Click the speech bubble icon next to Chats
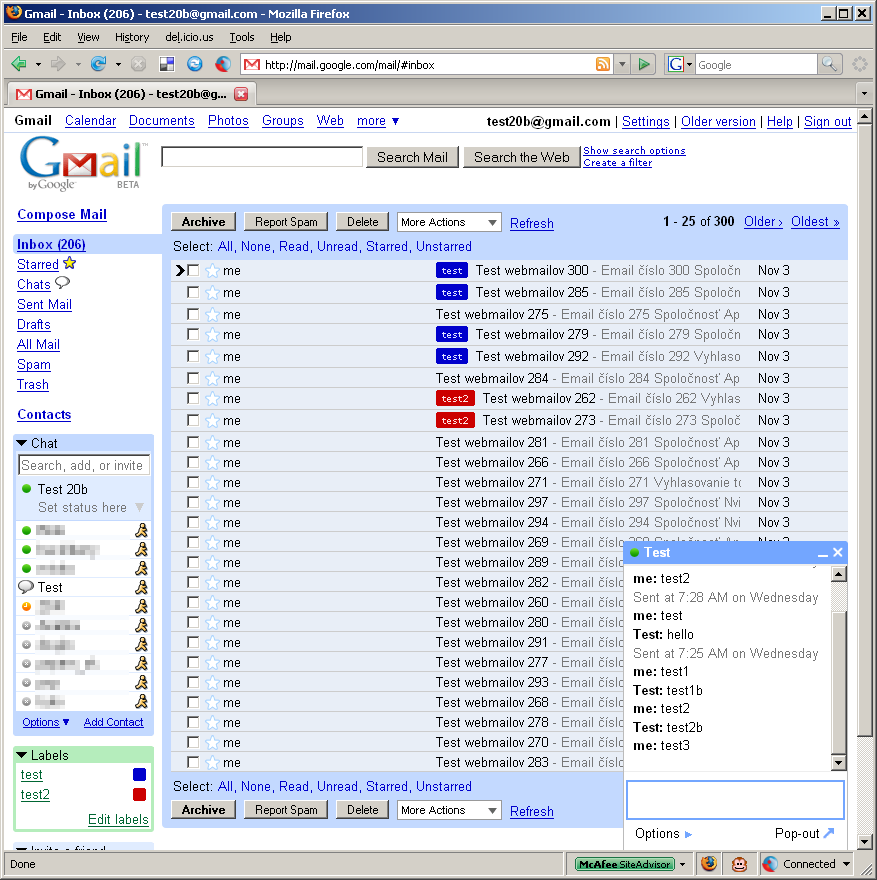The image size is (877, 880). 62,283
